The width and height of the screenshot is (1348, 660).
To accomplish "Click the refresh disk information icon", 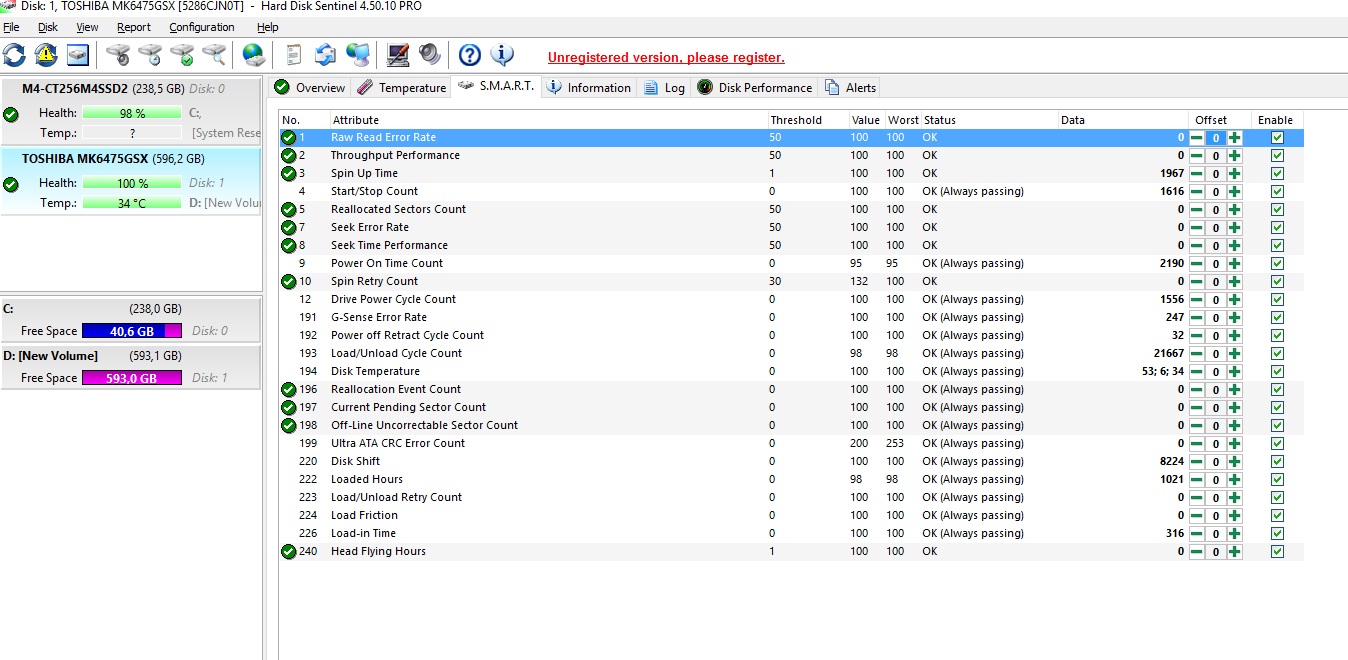I will click(13, 55).
